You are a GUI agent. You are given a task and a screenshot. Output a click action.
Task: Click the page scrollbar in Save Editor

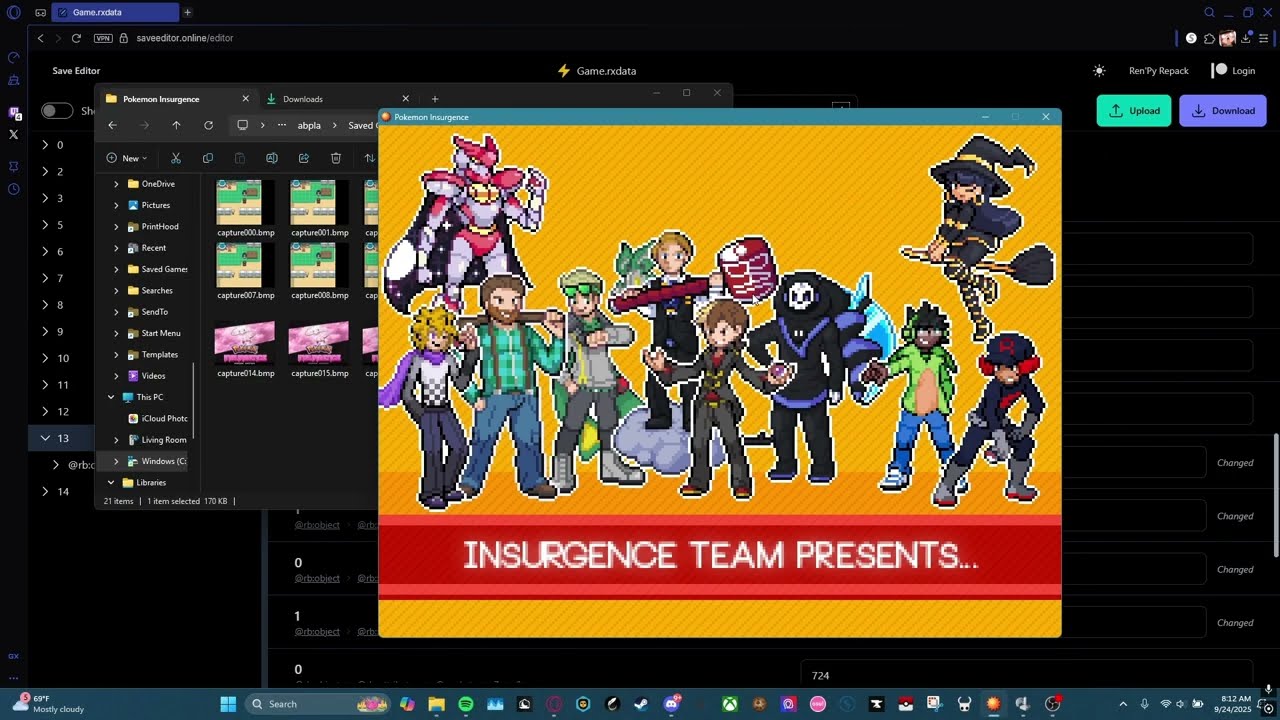coord(1276,495)
